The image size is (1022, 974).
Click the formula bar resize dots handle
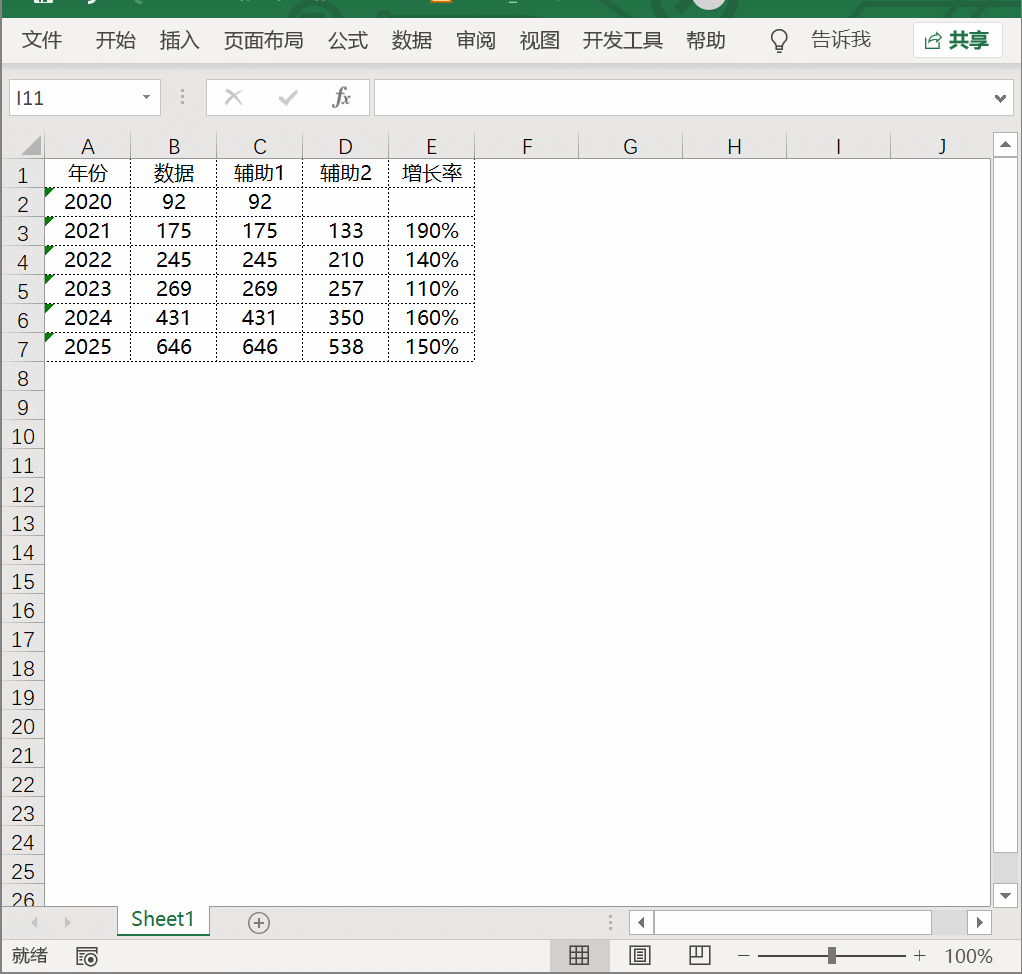click(182, 97)
